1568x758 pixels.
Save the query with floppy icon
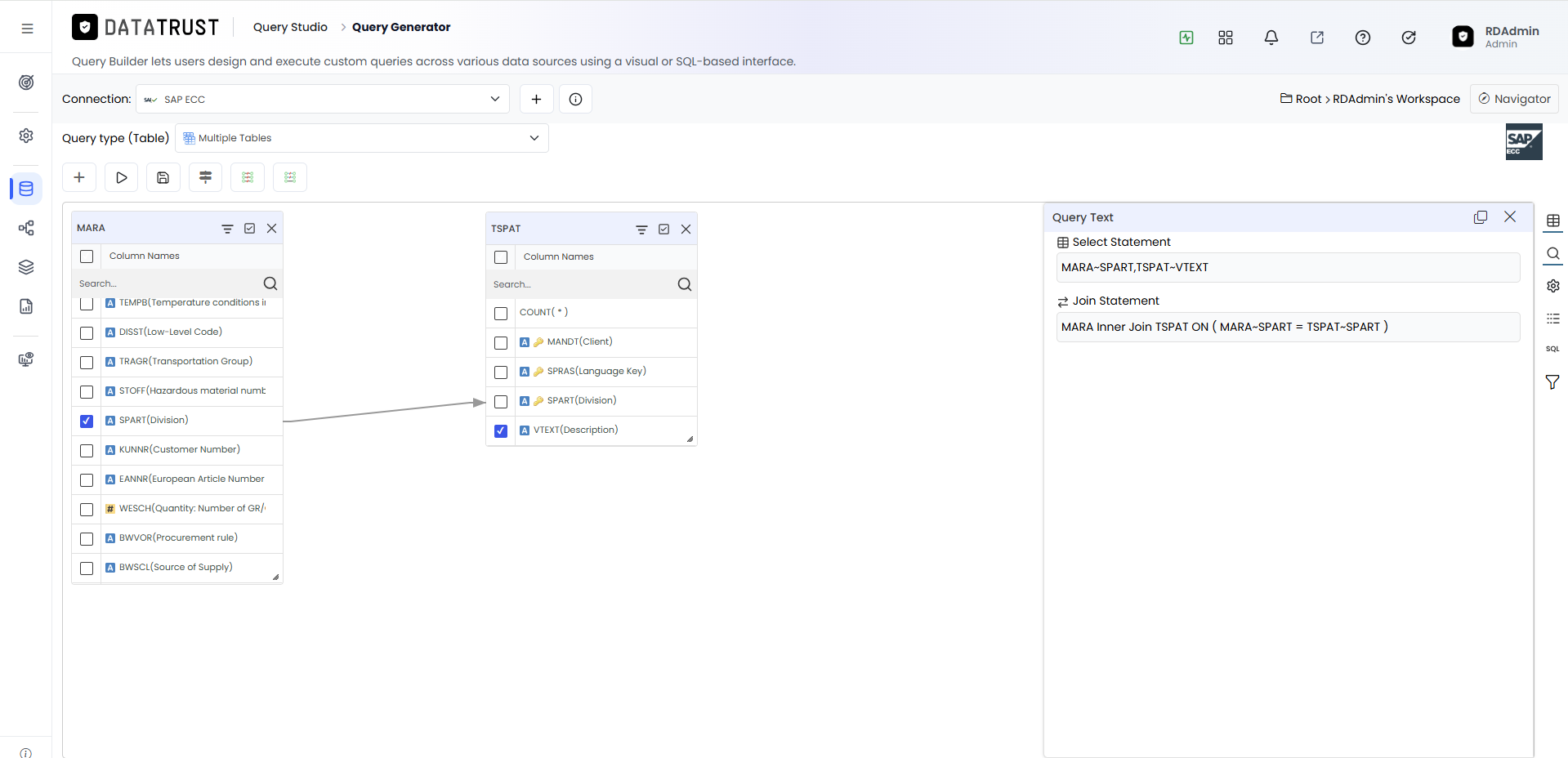click(x=163, y=177)
